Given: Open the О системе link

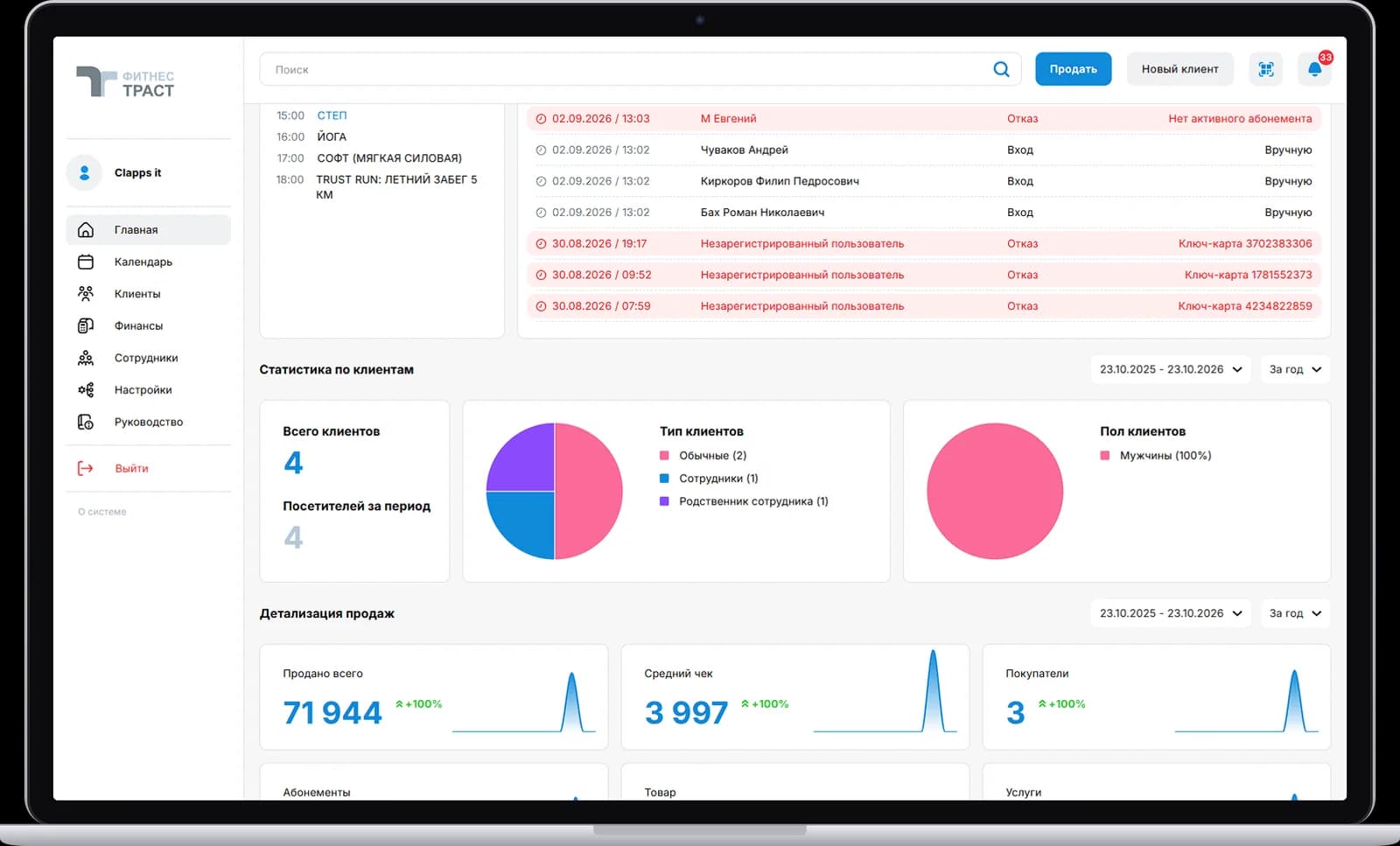Looking at the screenshot, I should click(102, 512).
